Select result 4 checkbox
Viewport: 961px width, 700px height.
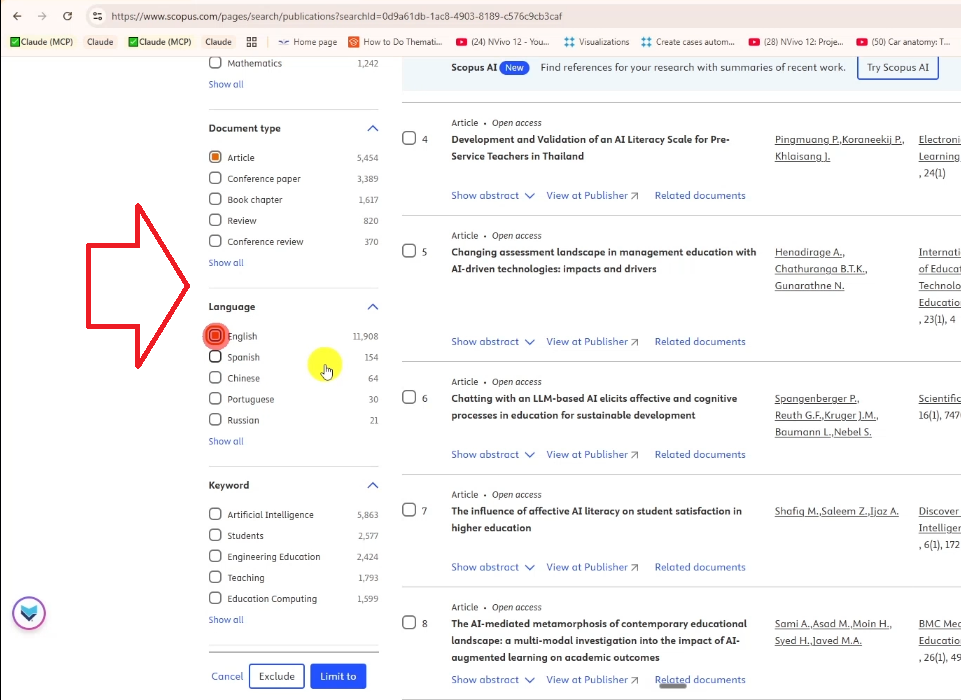(409, 138)
